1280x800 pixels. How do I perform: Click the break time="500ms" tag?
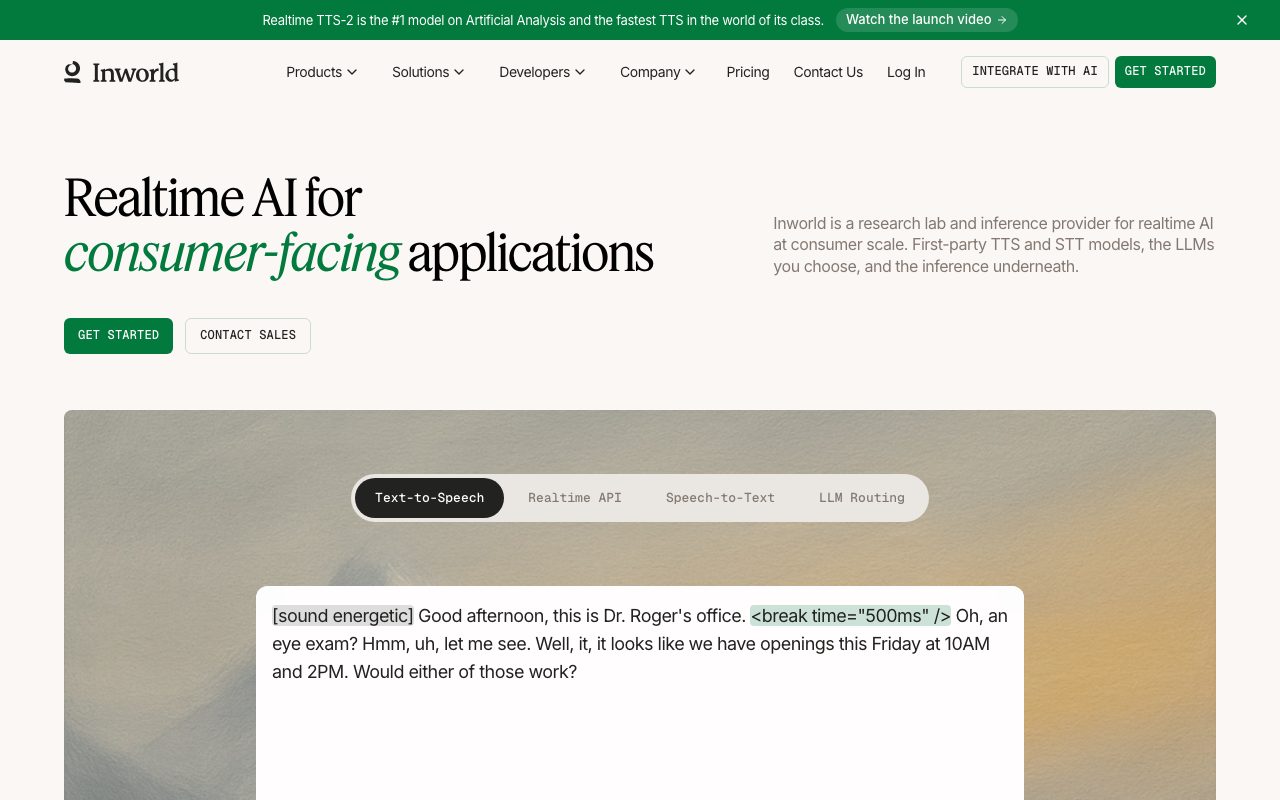pyautogui.click(x=851, y=616)
